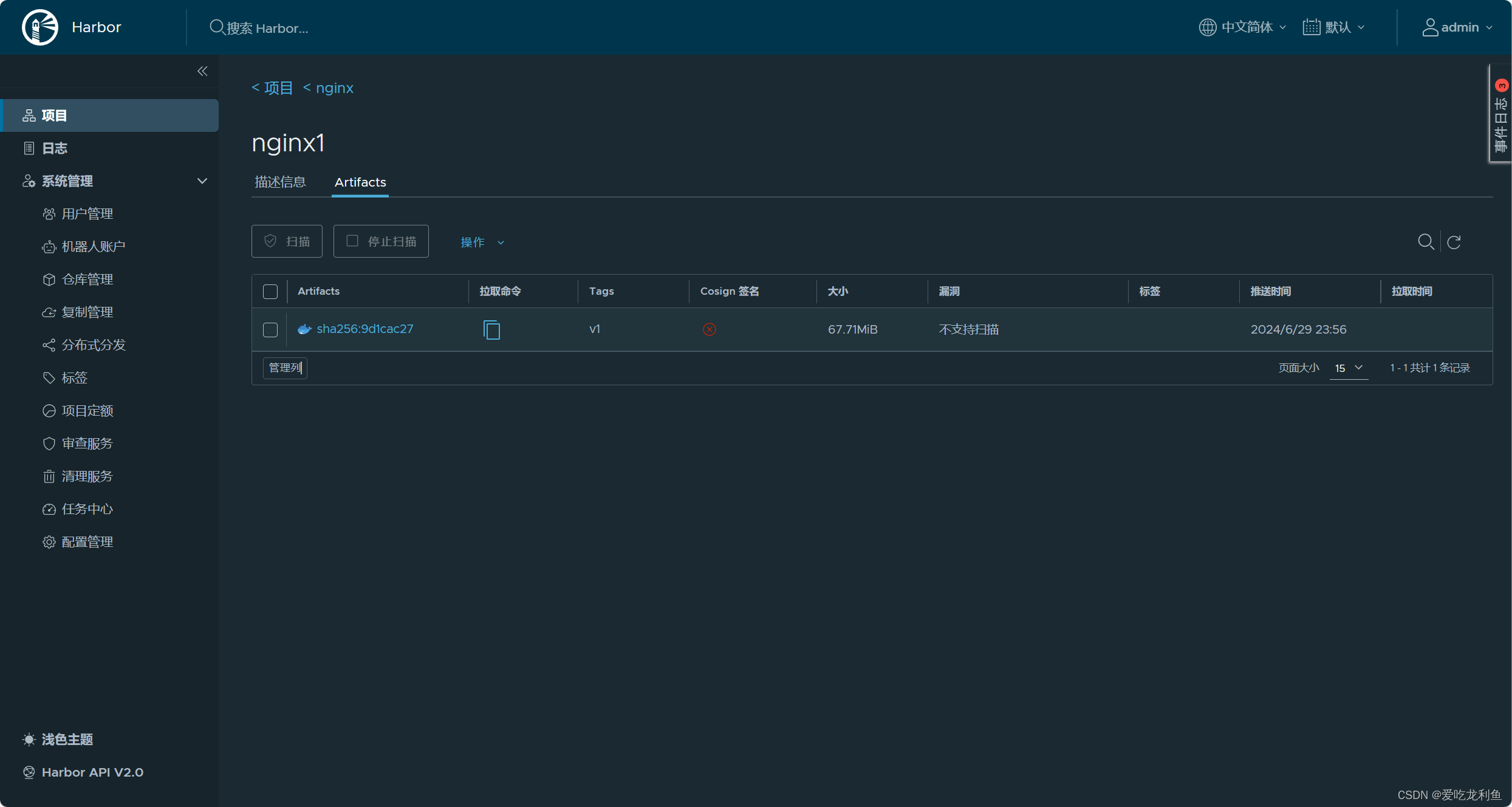Change page size dropdown showing 15

click(x=1349, y=368)
